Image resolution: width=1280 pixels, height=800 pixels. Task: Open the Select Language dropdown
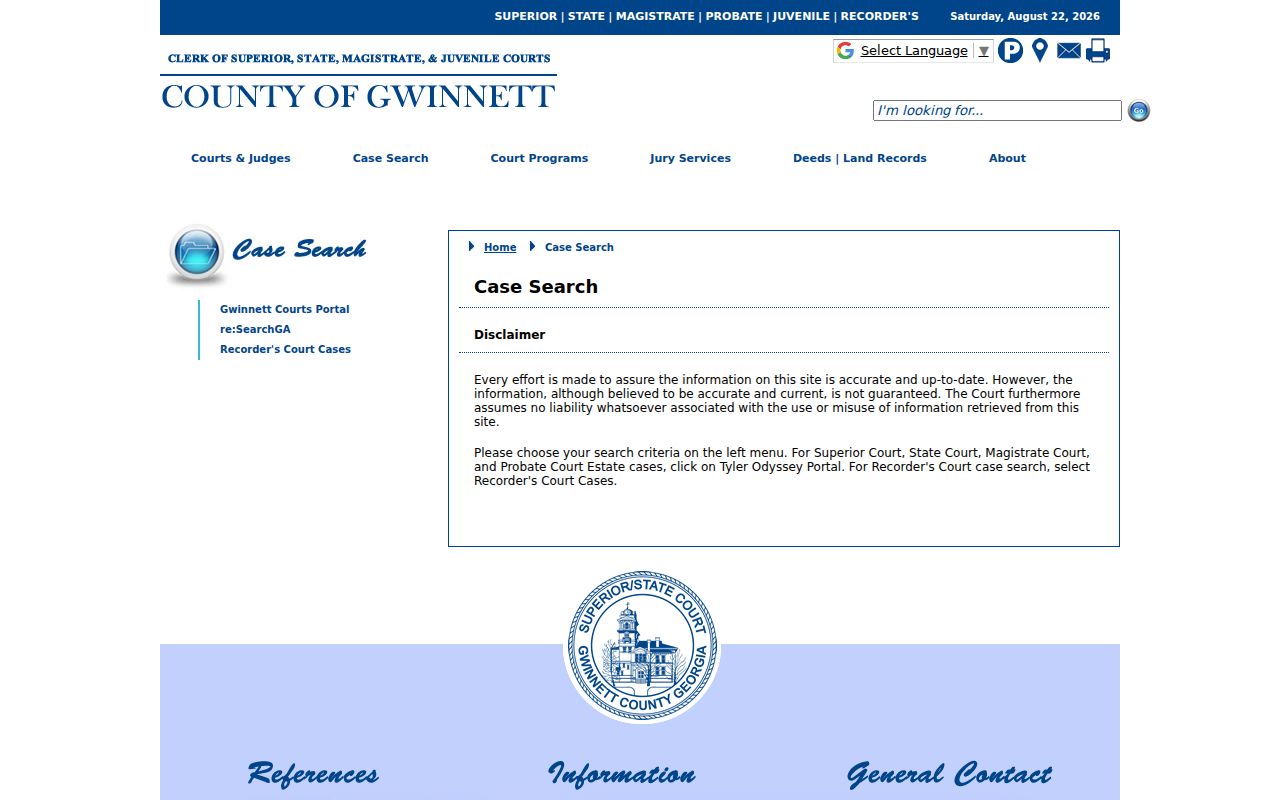point(925,51)
